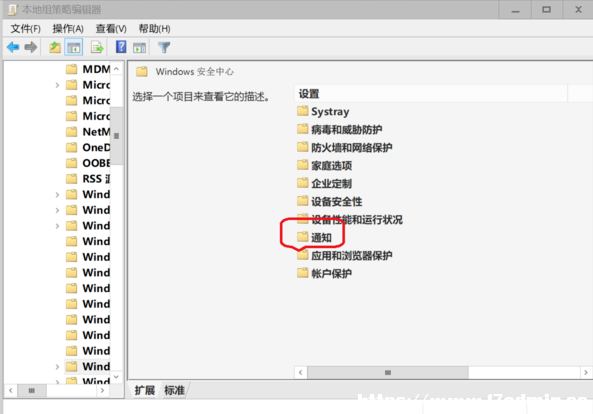Expand the highlighted Wind tree node chevron
The width and height of the screenshot is (593, 414).
57,367
